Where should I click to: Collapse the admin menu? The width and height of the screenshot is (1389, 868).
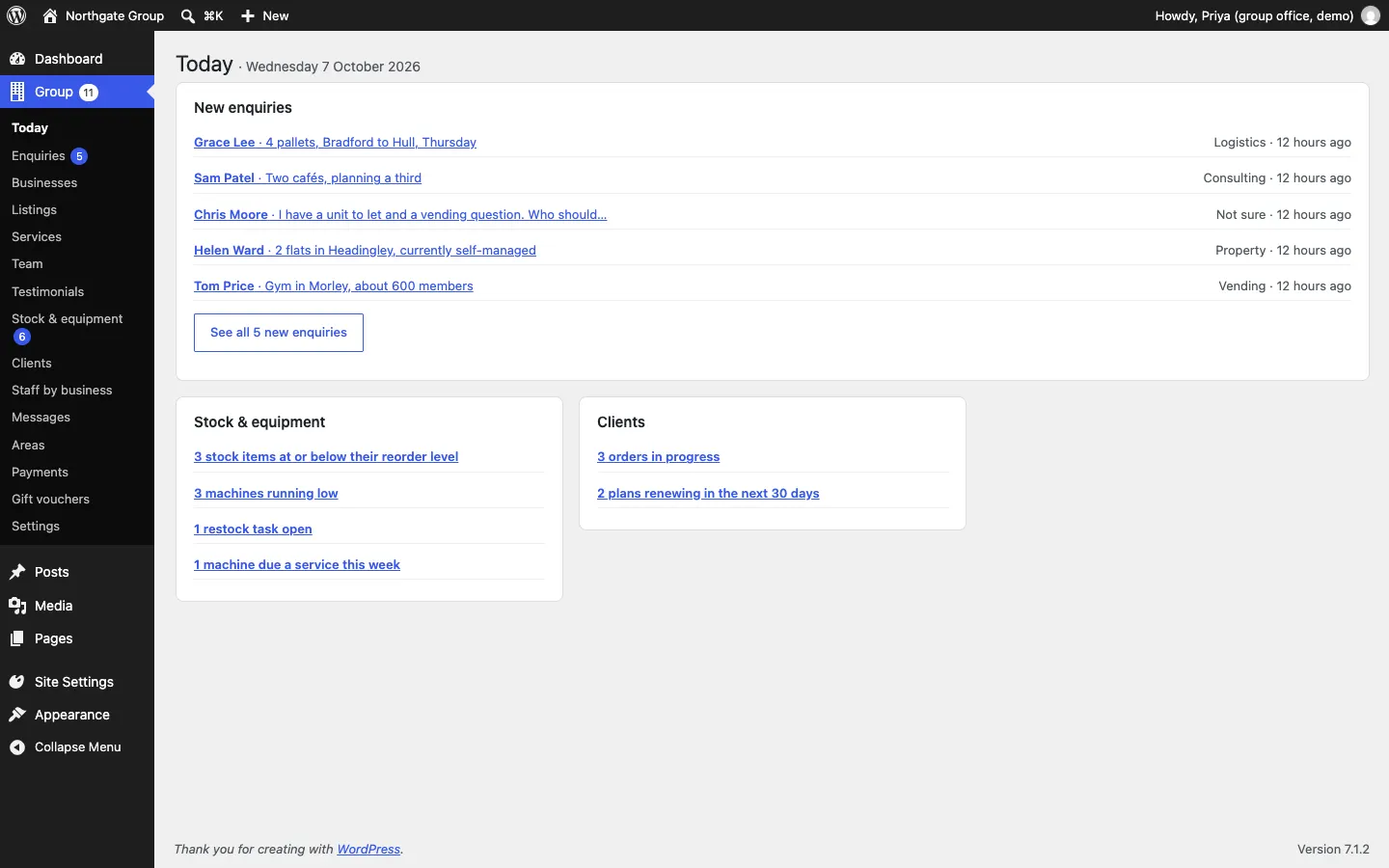66,747
